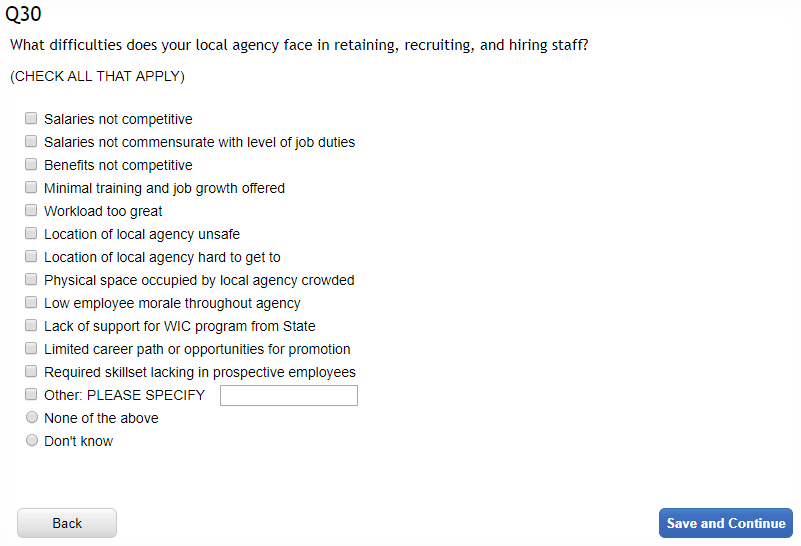Screen dimensions: 801x546
Task: Click the 'Save and Continue' button
Action: [x=725, y=523]
